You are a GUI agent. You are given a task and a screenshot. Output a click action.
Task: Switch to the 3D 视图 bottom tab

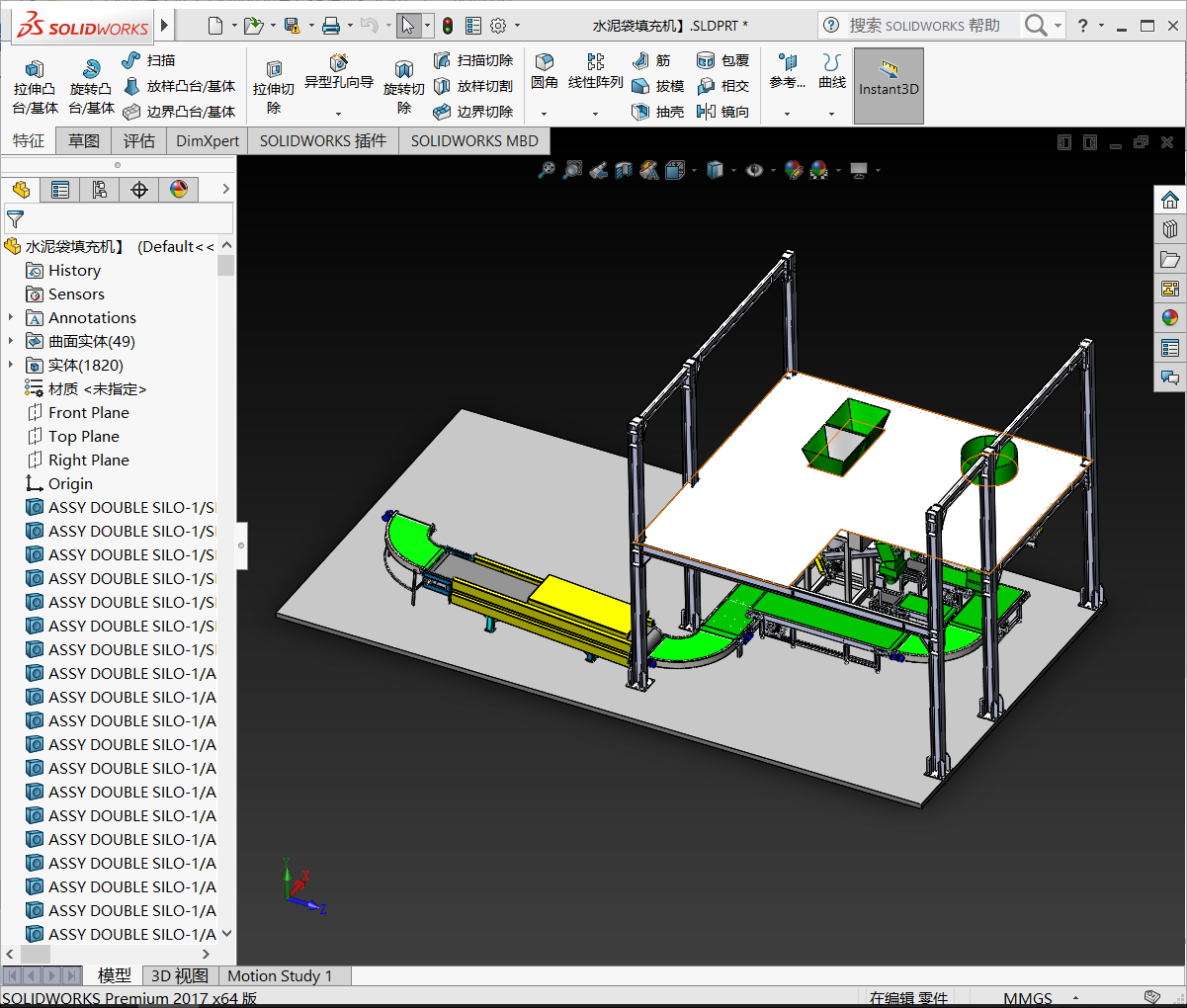180,975
